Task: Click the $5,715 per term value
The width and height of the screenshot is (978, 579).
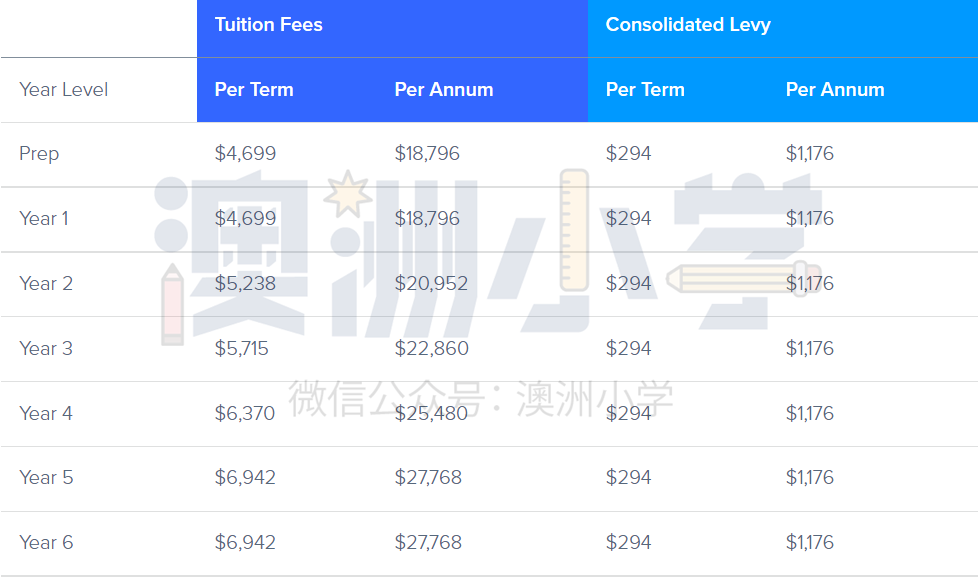Action: [x=241, y=349]
